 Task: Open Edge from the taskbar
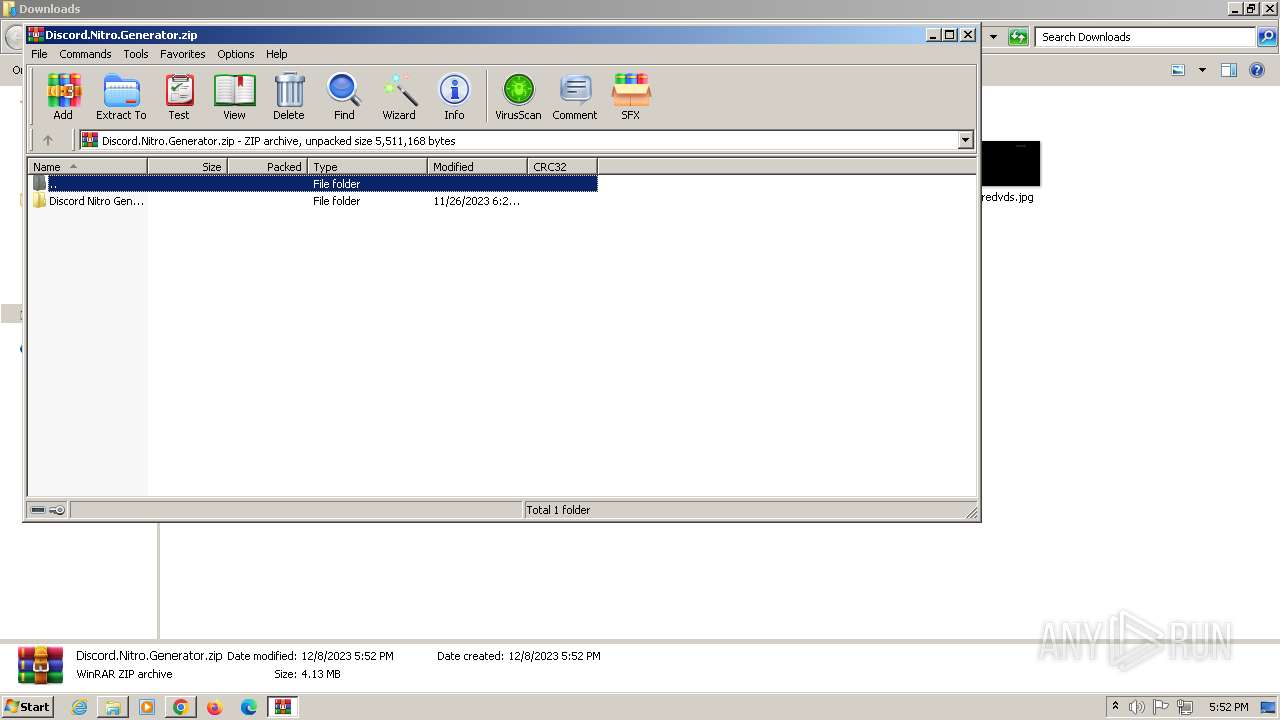[x=249, y=707]
